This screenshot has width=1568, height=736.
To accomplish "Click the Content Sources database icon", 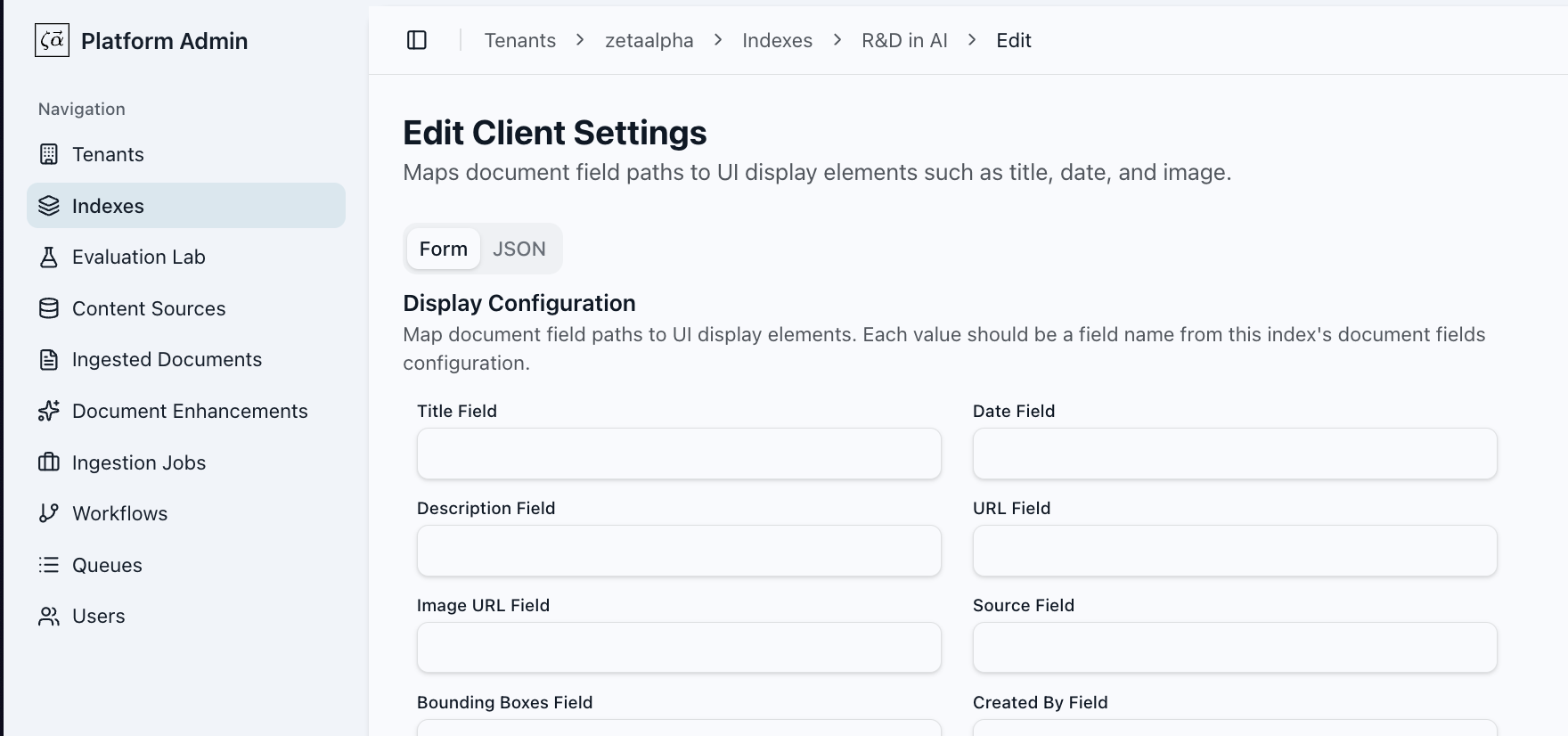I will (x=49, y=308).
